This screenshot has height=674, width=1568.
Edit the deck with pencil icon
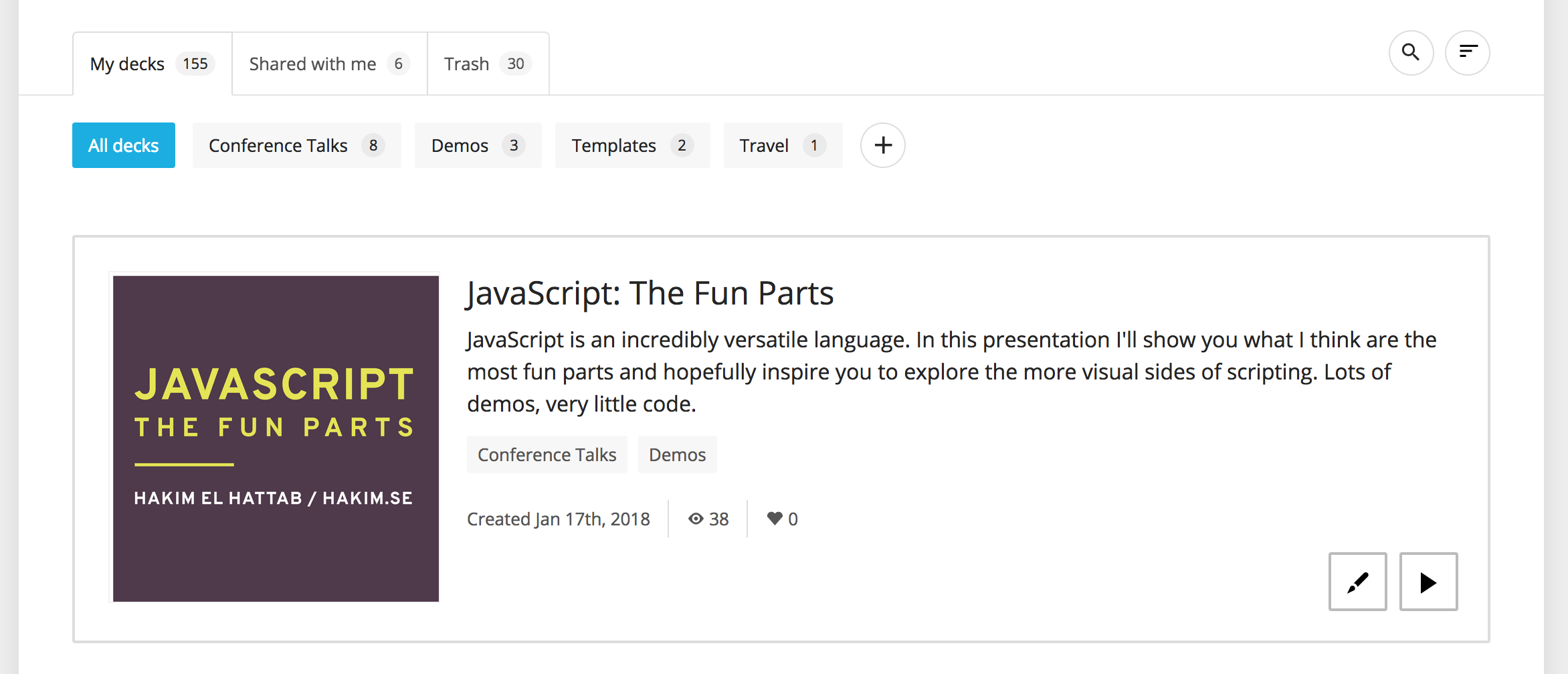point(1357,582)
